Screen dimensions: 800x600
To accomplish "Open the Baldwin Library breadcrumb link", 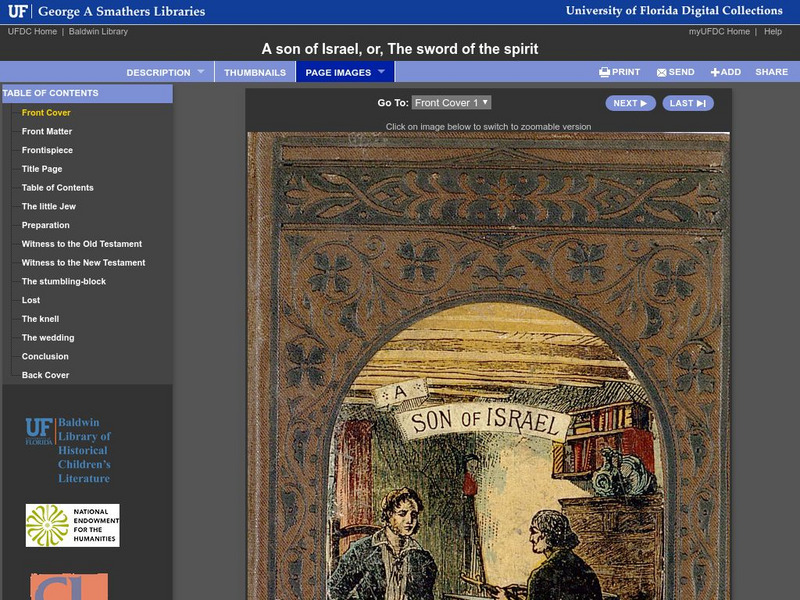I will point(98,32).
